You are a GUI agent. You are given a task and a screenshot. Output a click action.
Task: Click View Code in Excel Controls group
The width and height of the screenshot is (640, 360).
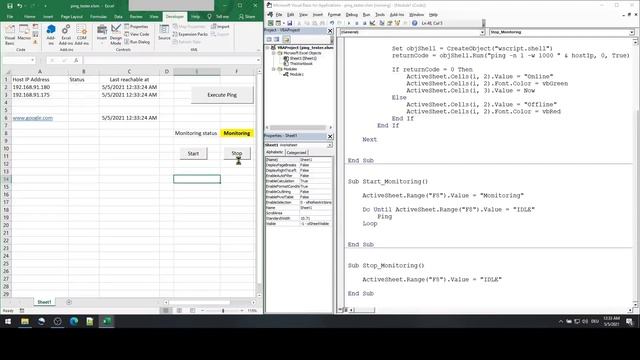click(137, 34)
